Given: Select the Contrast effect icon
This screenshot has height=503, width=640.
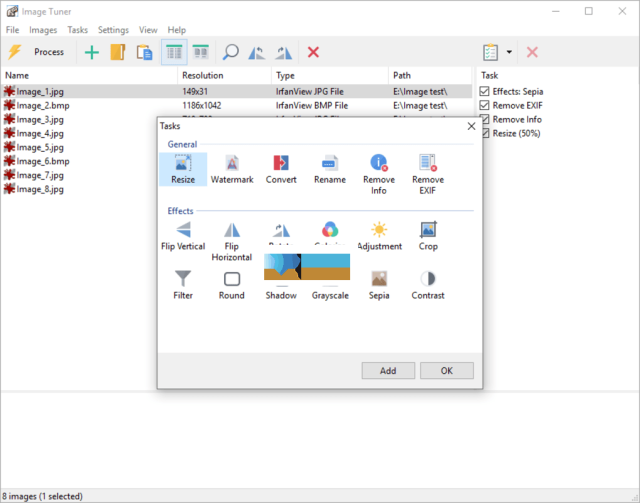Looking at the screenshot, I should 428,279.
